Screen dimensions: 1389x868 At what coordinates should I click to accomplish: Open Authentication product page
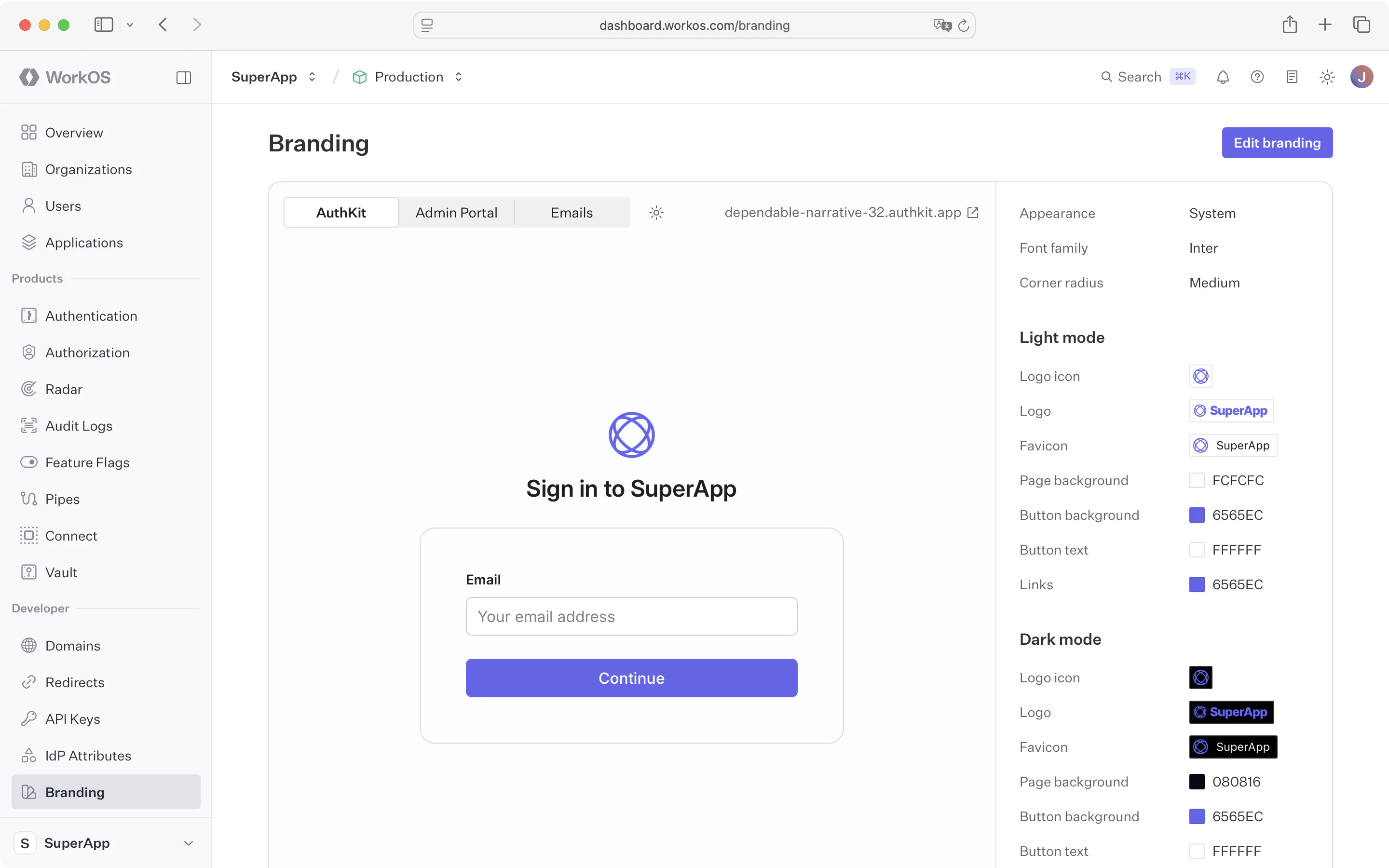coord(106,316)
